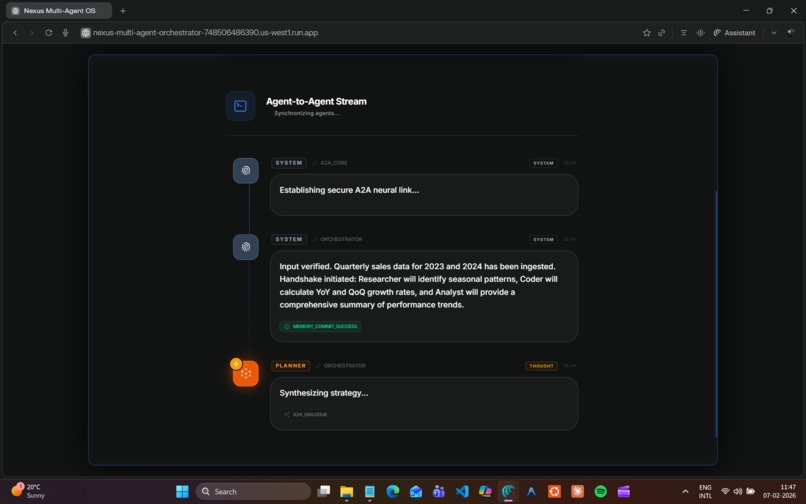This screenshot has height=504, width=806.
Task: Open the Outlook mail taskbar icon
Action: (416, 492)
